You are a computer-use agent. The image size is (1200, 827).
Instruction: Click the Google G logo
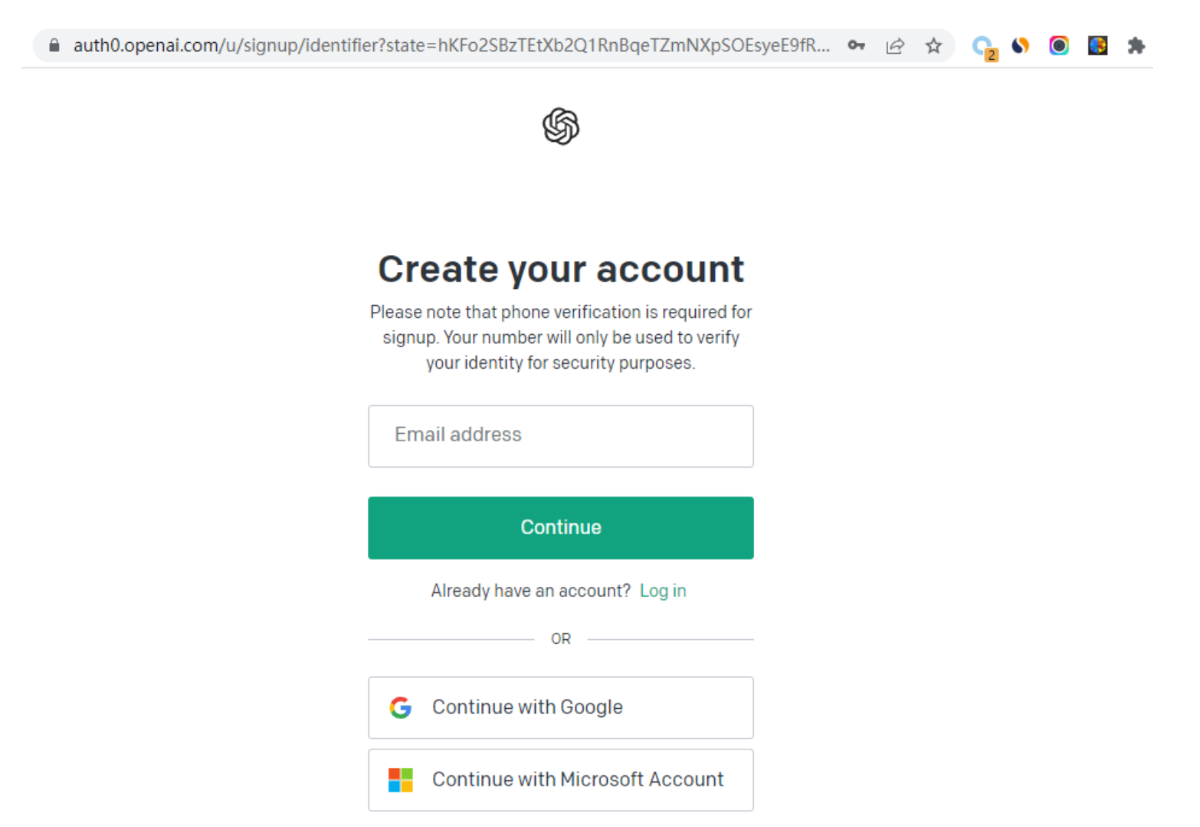[x=401, y=708]
